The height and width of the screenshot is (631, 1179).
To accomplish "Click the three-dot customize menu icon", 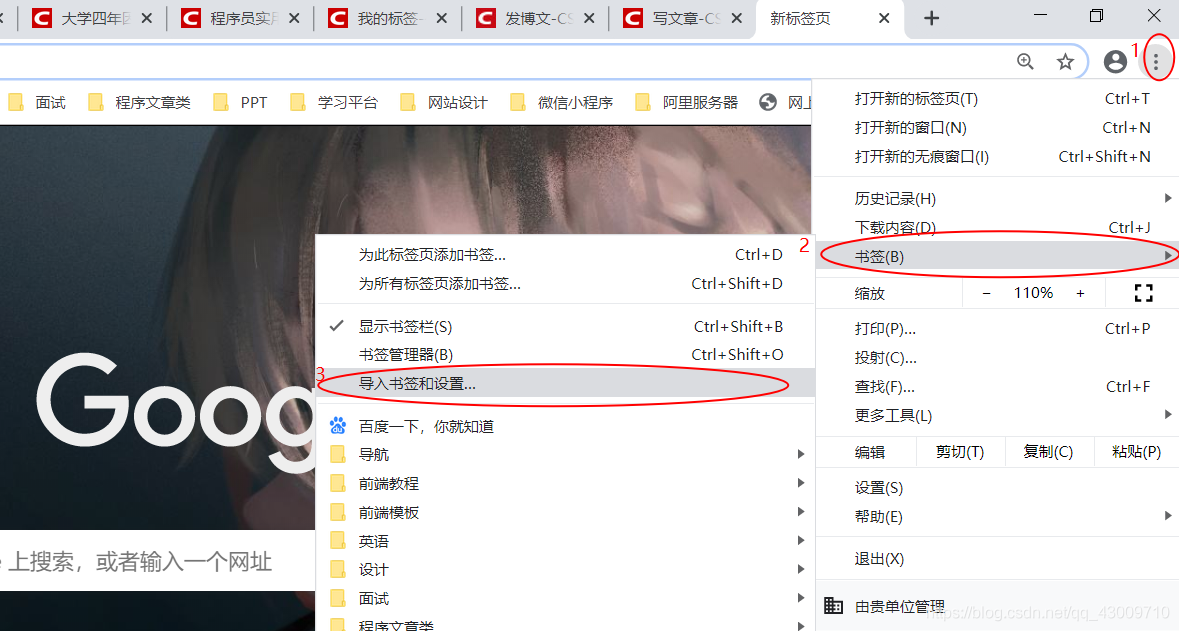I will (x=1157, y=60).
